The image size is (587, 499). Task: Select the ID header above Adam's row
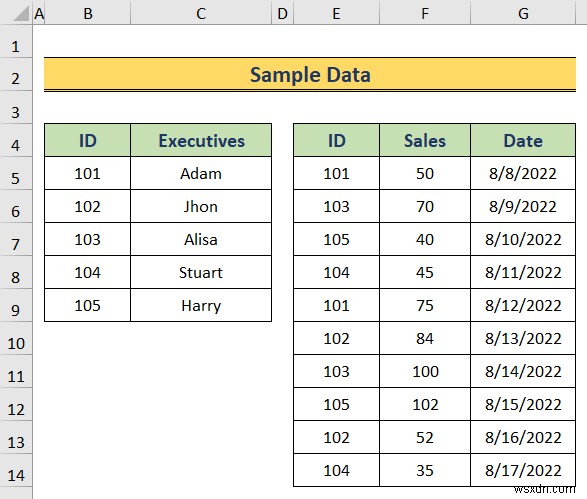[x=88, y=140]
